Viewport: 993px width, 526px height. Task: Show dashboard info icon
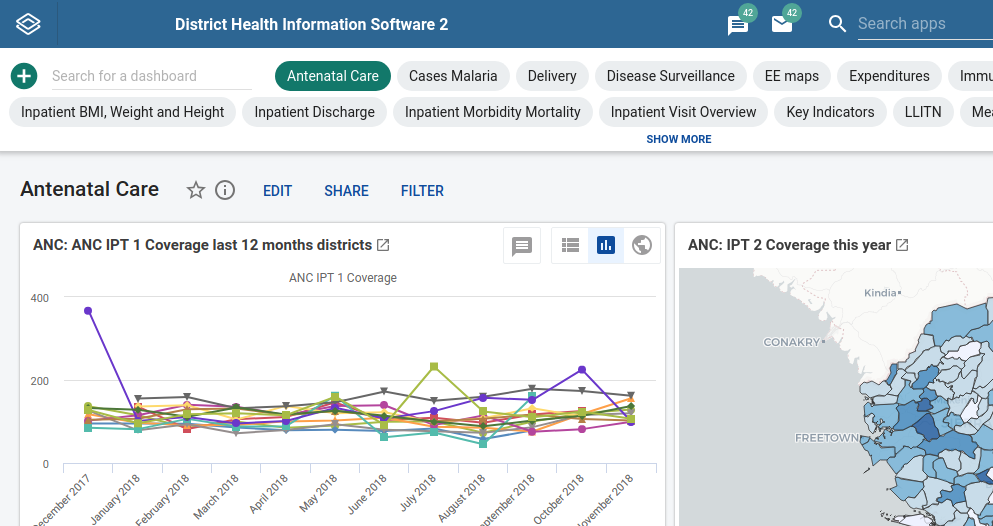pyautogui.click(x=225, y=190)
